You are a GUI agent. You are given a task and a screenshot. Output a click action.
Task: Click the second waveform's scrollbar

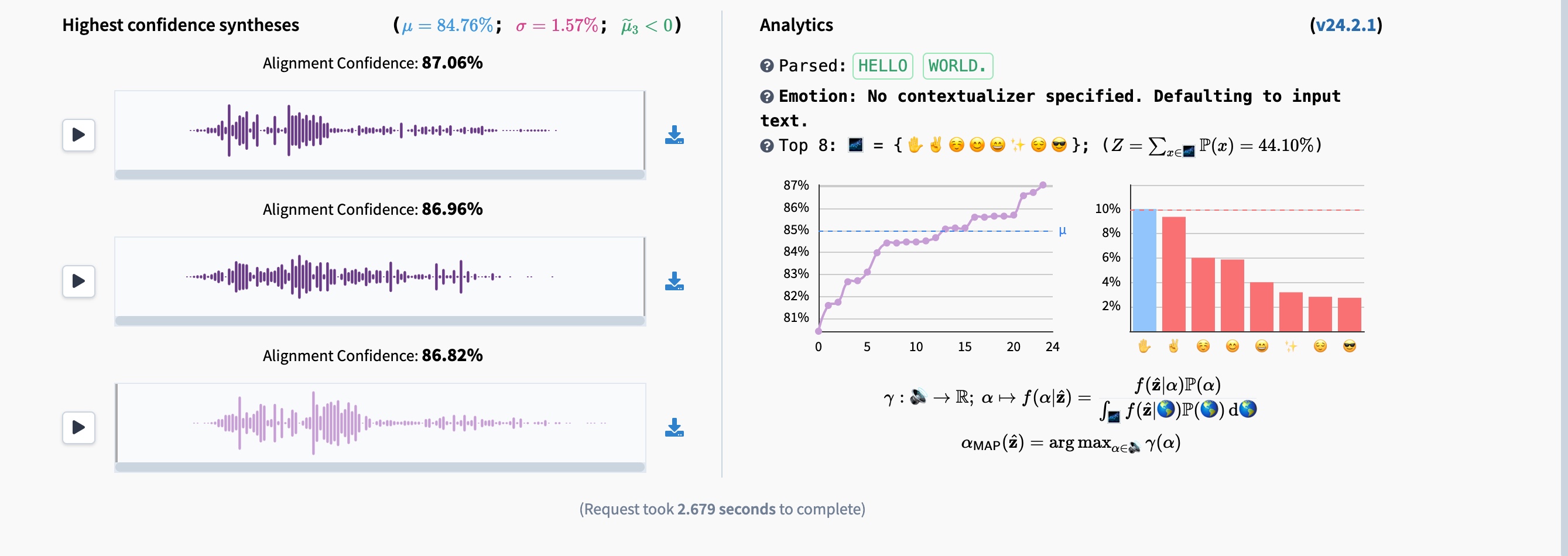coord(379,321)
